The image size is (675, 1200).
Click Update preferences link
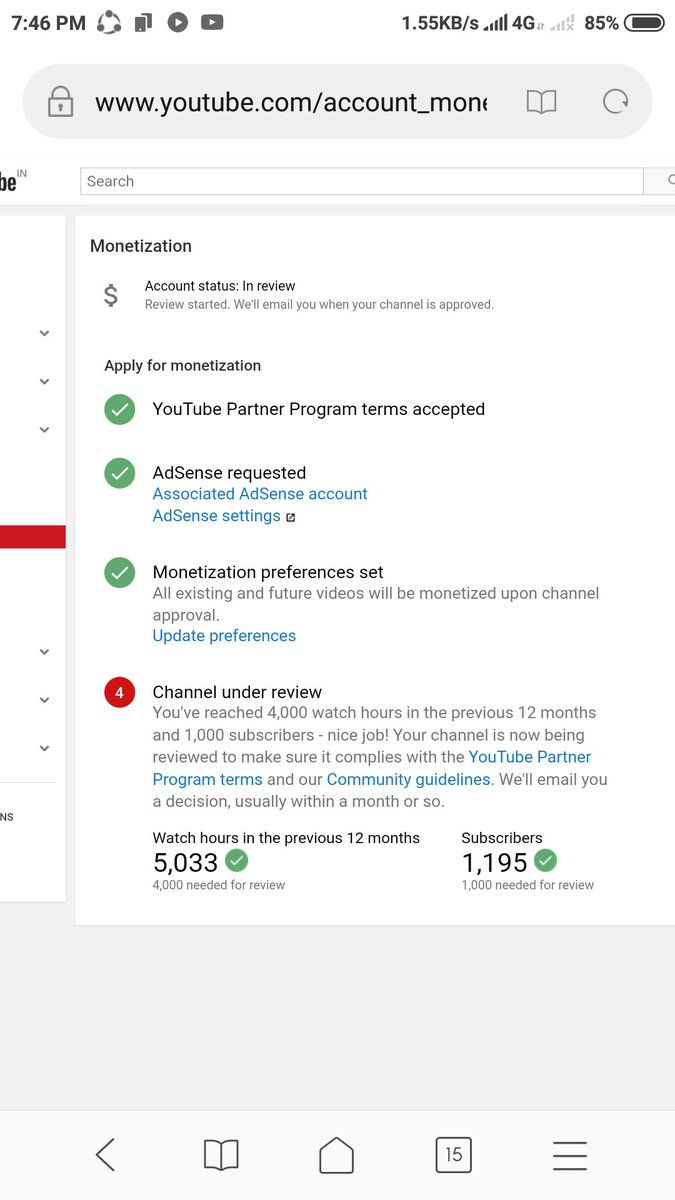[224, 636]
